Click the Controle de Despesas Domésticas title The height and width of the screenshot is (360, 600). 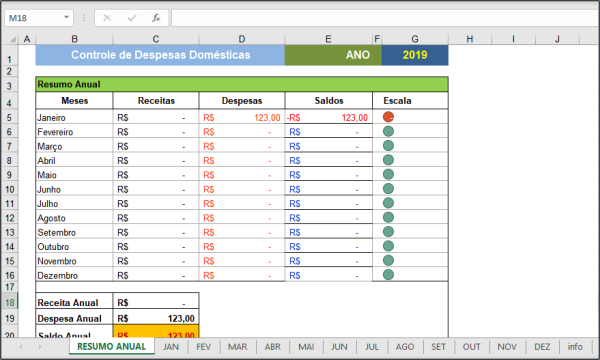coord(160,55)
